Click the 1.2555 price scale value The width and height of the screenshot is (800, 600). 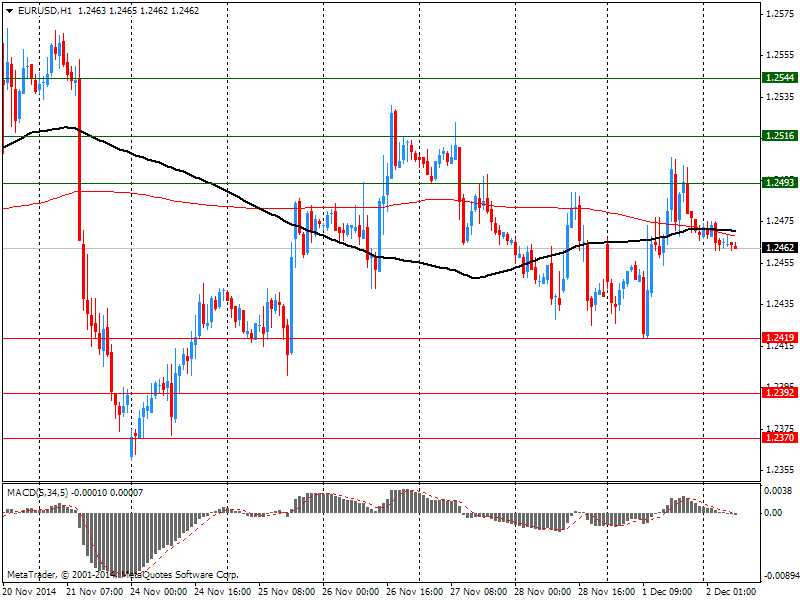[x=780, y=55]
